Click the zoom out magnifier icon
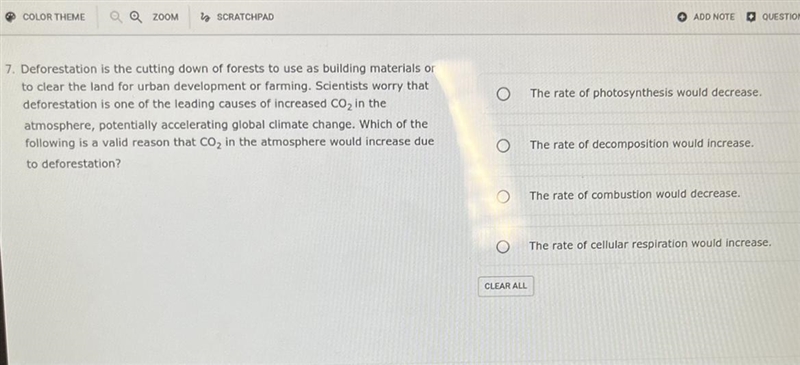Screen dimensions: 800x365 click(x=116, y=17)
